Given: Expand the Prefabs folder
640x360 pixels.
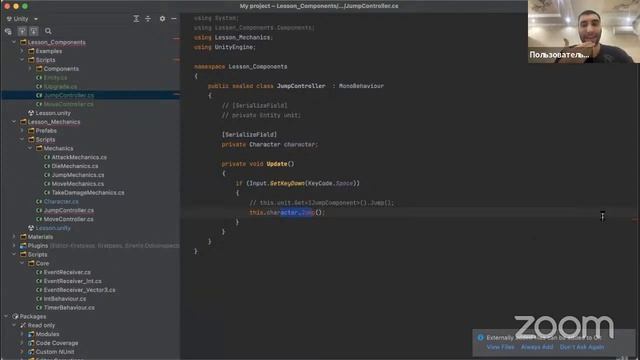Looking at the screenshot, I should click(x=22, y=131).
